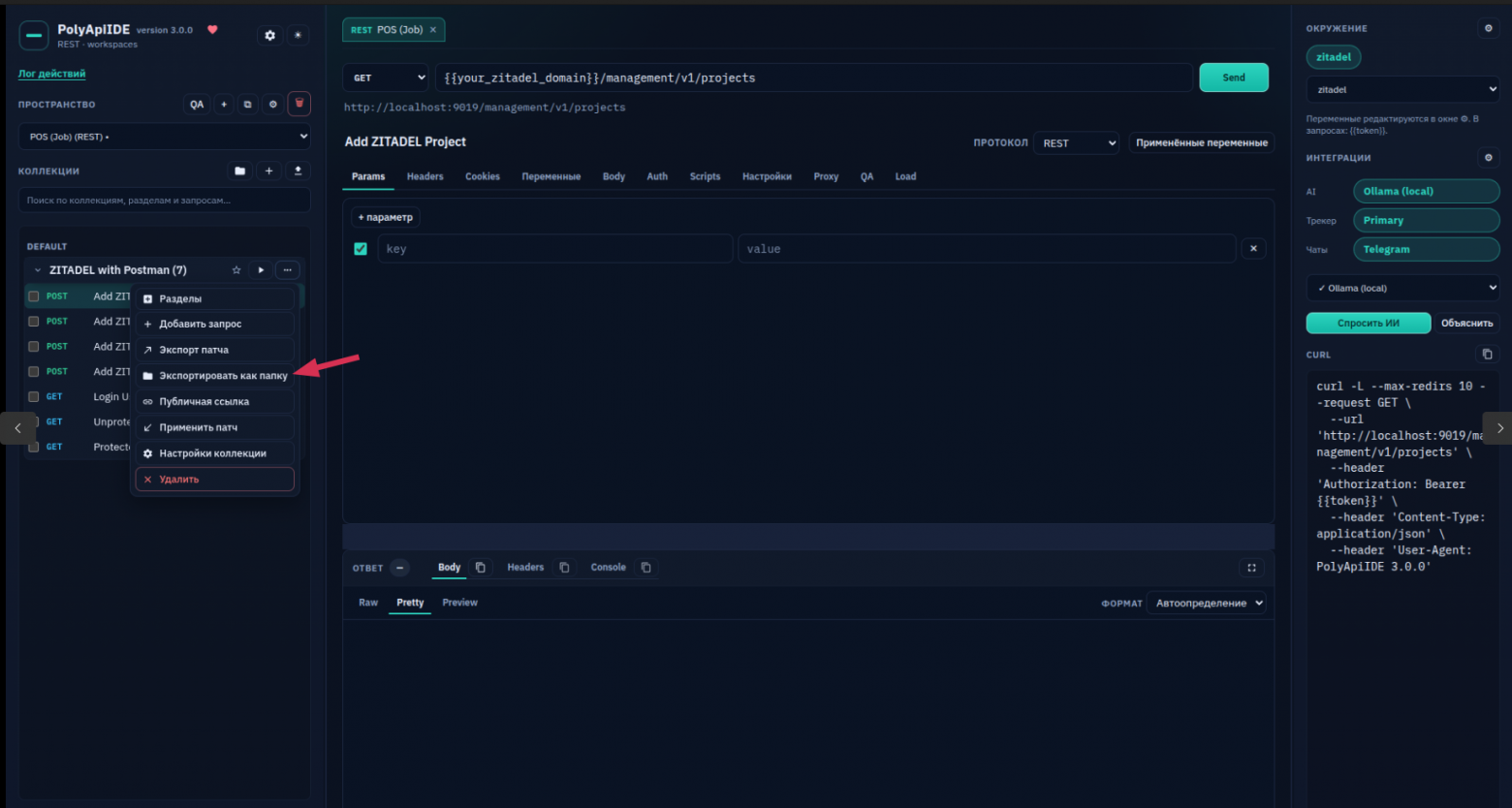
Task: Click Удалить in the context menu
Action: (215, 480)
